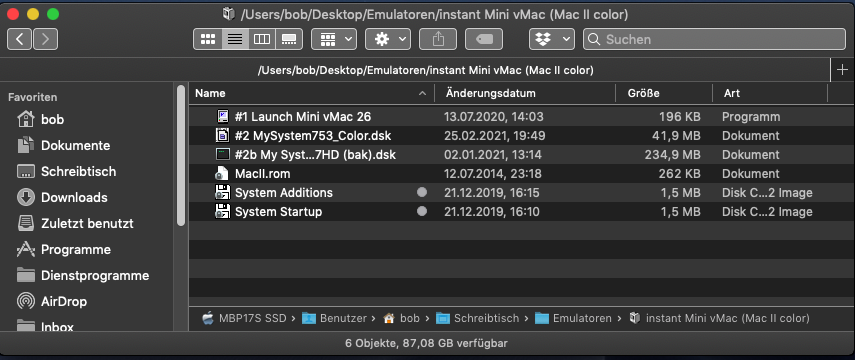Switch to column view
This screenshot has width=855, height=360.
tap(262, 39)
